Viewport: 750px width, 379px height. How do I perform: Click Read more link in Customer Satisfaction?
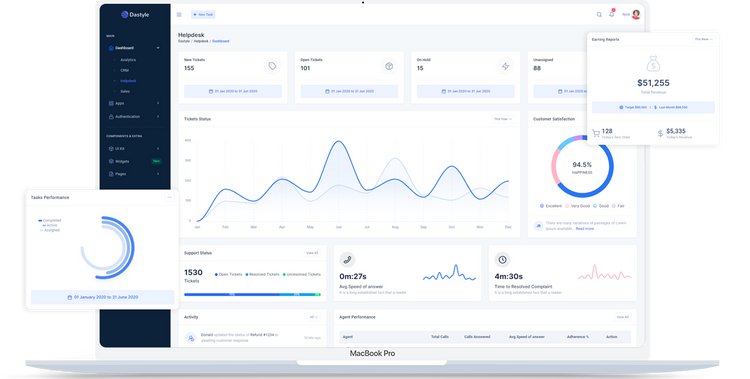tap(585, 229)
